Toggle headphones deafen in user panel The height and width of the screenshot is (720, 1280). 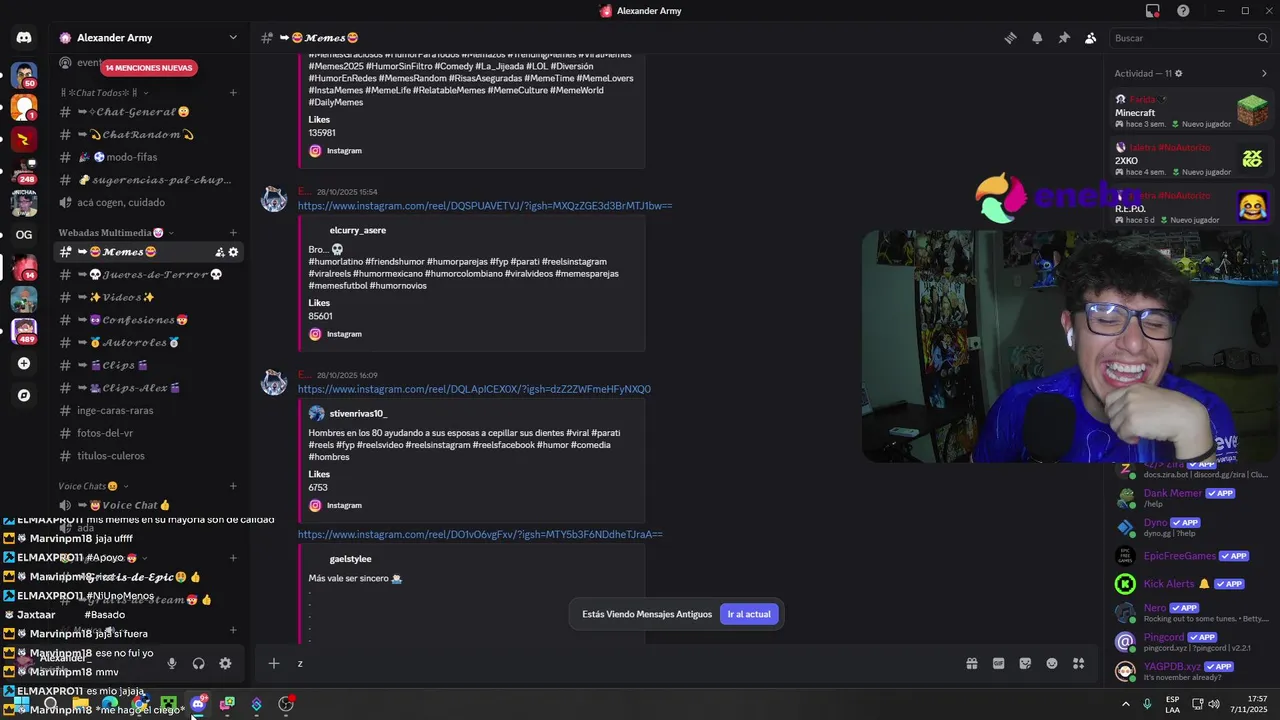(x=198, y=663)
